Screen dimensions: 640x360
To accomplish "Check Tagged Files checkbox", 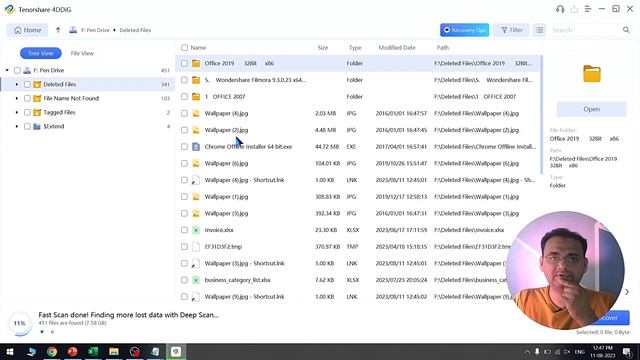I will point(27,112).
